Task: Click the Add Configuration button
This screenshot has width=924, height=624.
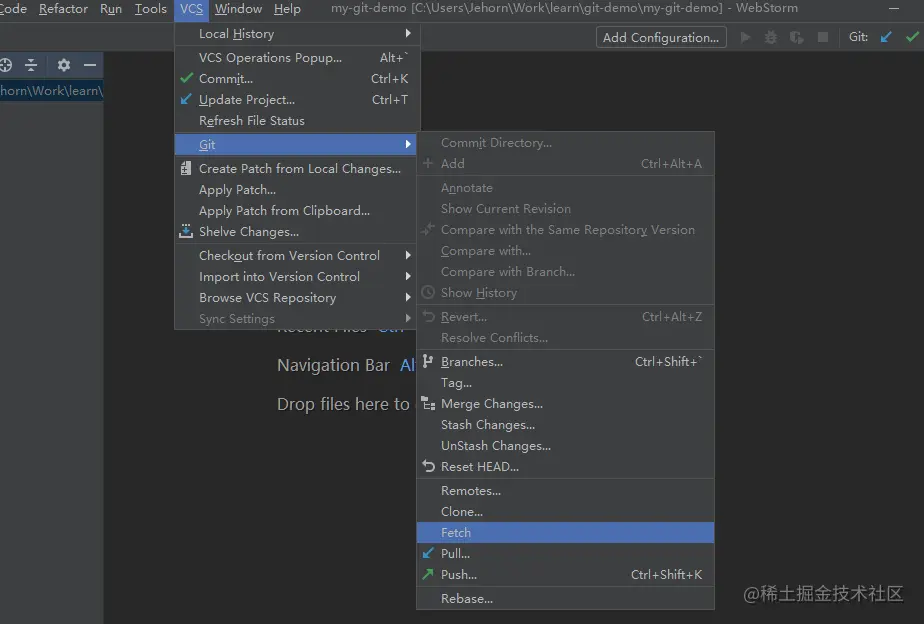Action: pyautogui.click(x=661, y=38)
